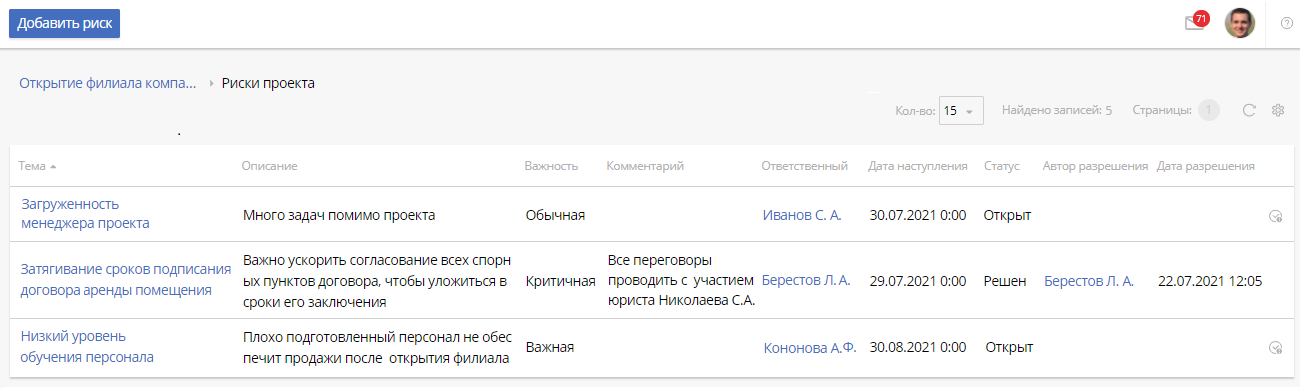
Task: Click page number 1 in pagination
Action: (x=1208, y=110)
